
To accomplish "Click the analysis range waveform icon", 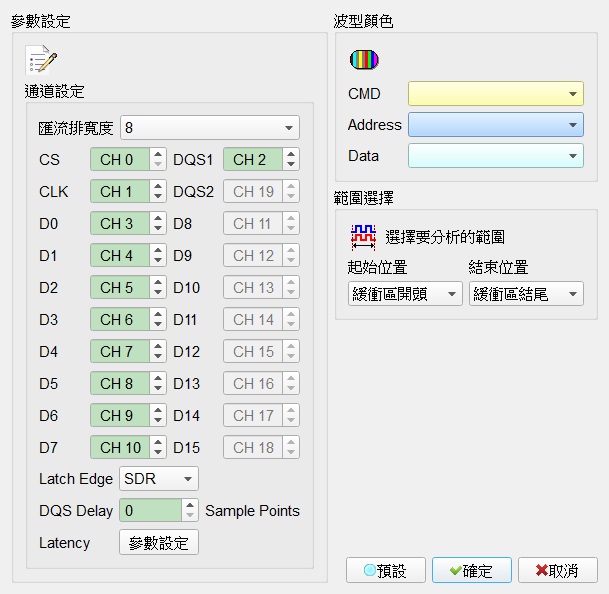I will [x=363, y=237].
